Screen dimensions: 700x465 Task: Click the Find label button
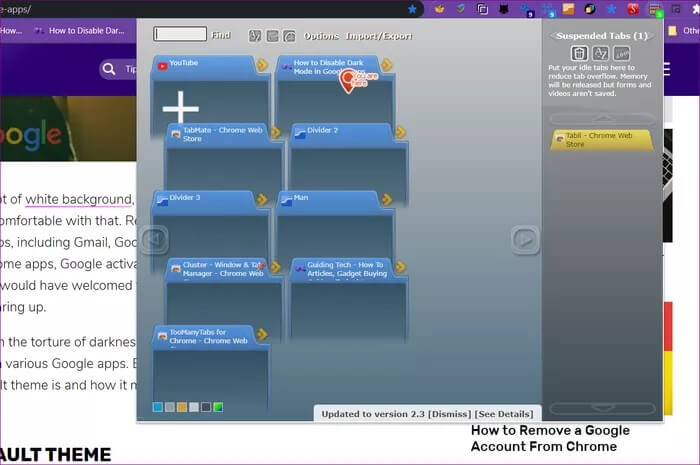point(221,35)
